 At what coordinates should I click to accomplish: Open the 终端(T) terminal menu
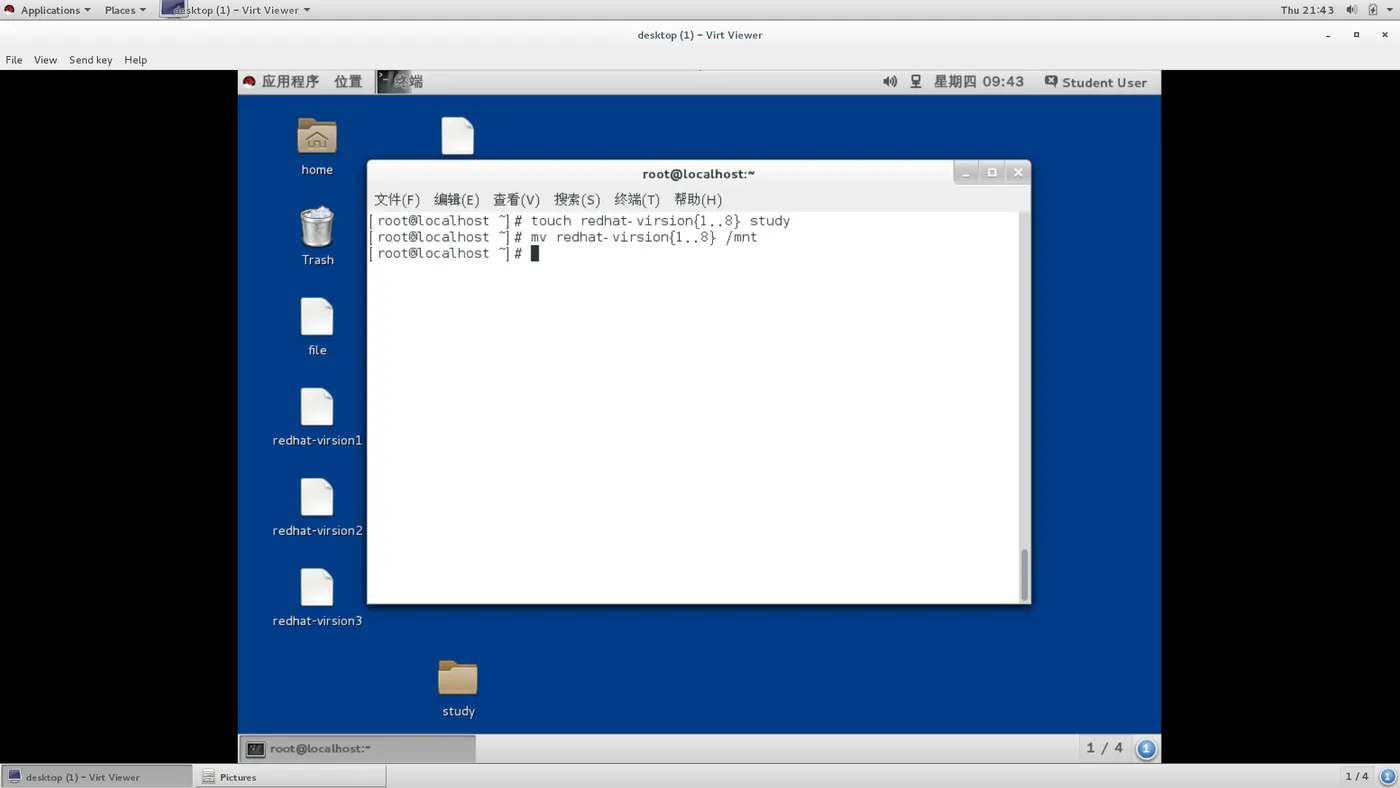click(637, 199)
